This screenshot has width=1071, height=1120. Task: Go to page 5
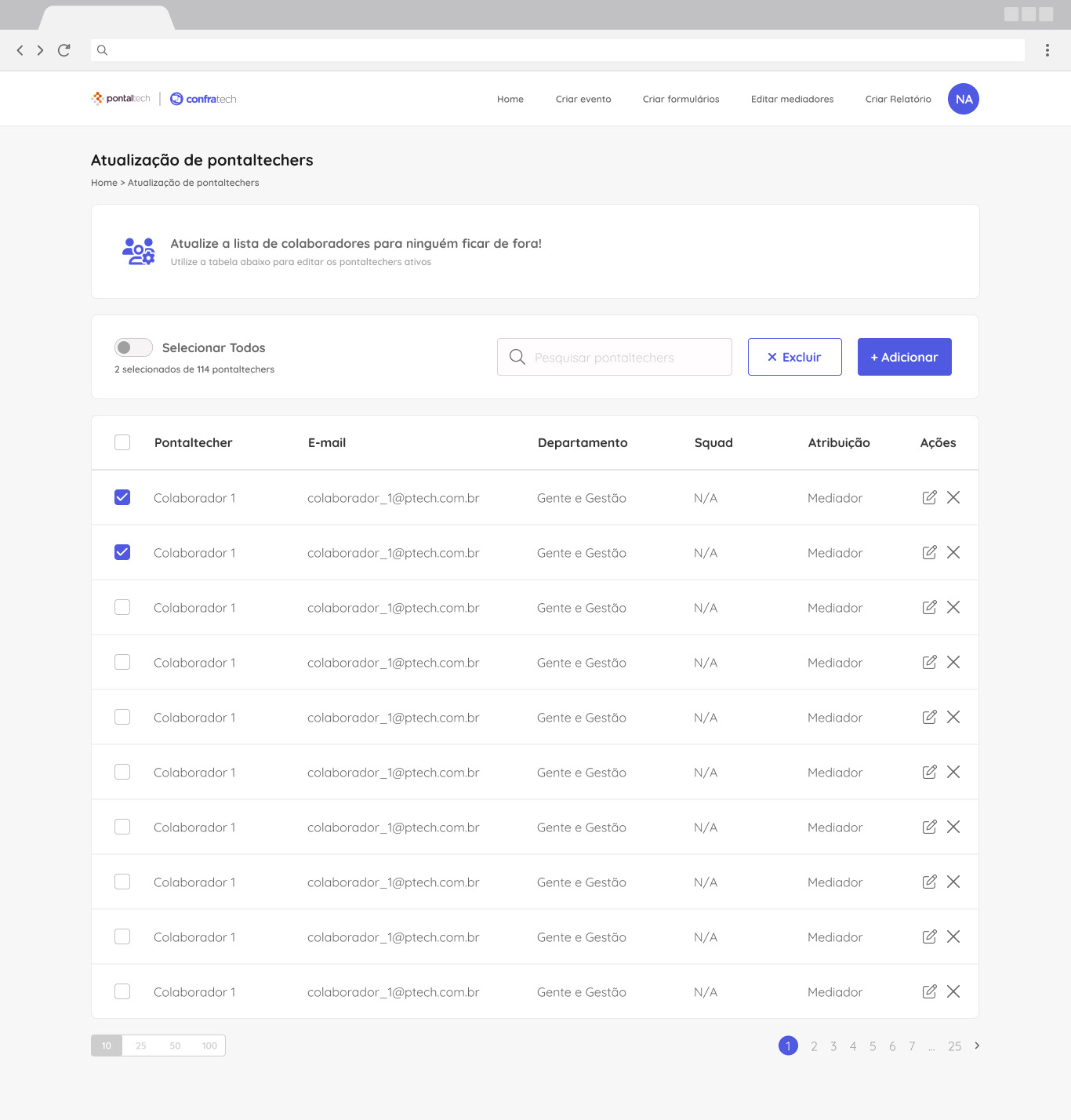pyautogui.click(x=873, y=1046)
